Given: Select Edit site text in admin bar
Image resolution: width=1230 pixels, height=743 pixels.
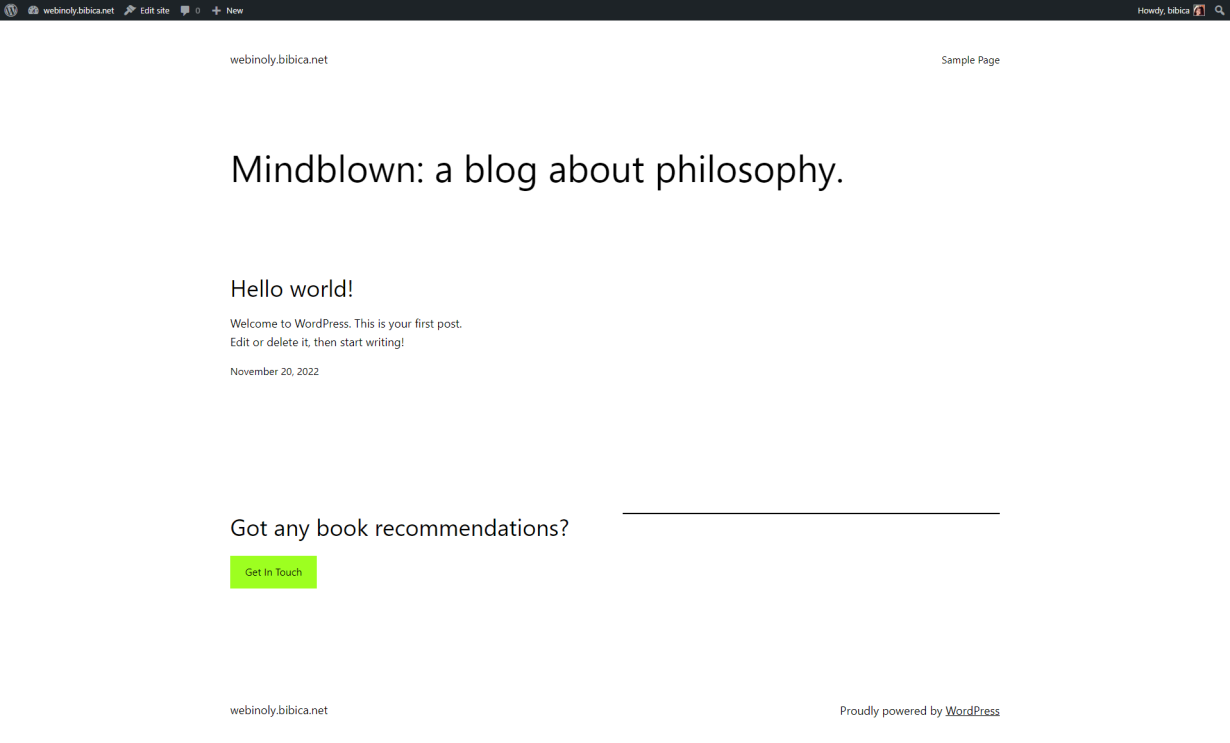Looking at the screenshot, I should 154,10.
